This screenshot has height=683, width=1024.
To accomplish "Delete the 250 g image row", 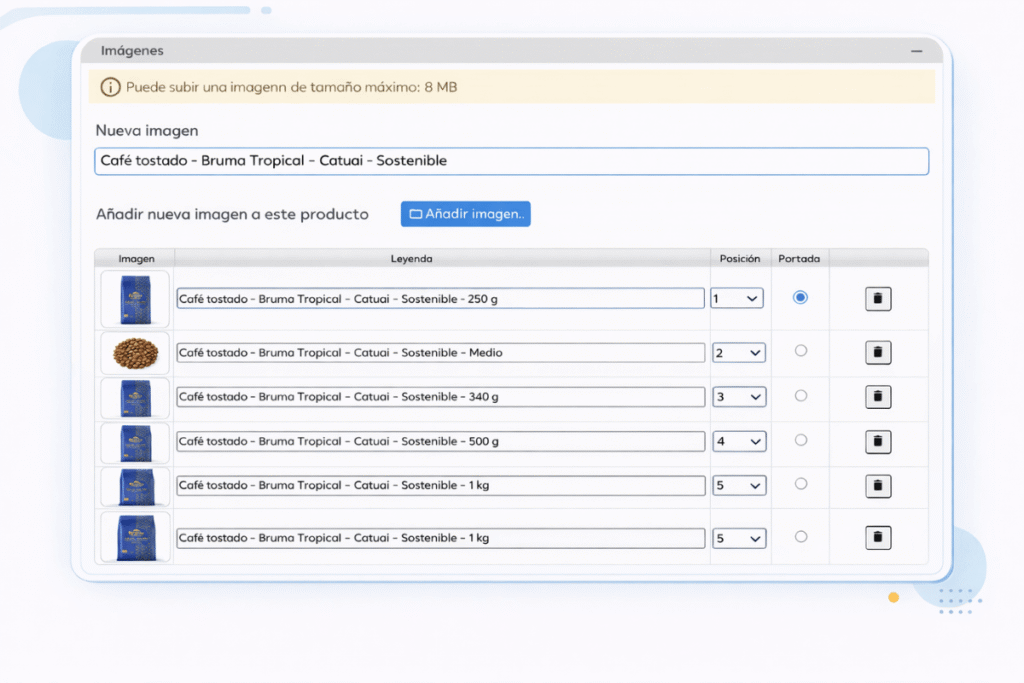I will (x=878, y=298).
